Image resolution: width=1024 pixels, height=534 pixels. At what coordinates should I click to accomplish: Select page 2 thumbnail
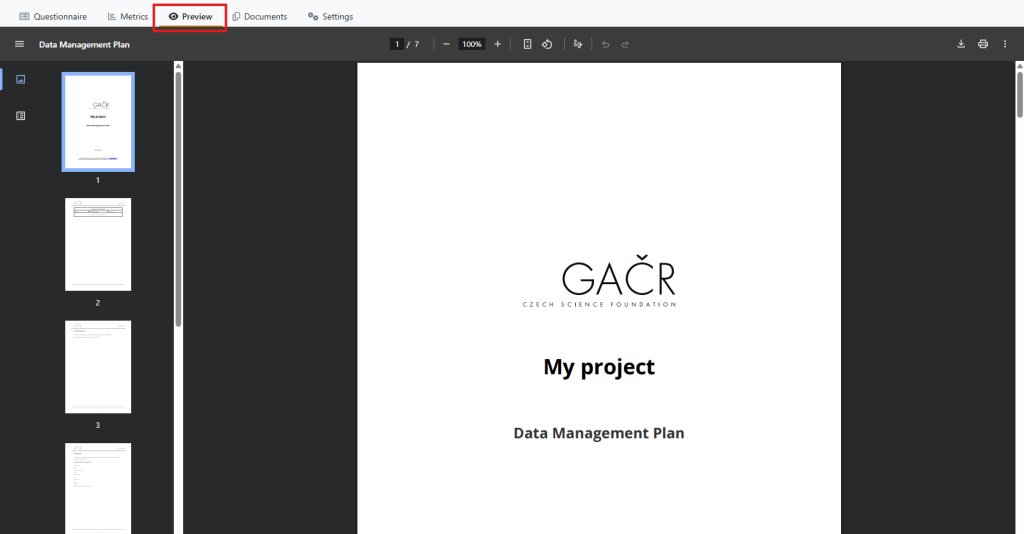[98, 244]
